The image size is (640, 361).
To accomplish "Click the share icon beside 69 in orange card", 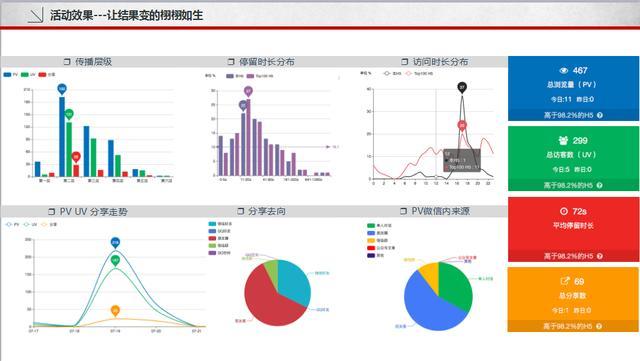I will pyautogui.click(x=564, y=281).
